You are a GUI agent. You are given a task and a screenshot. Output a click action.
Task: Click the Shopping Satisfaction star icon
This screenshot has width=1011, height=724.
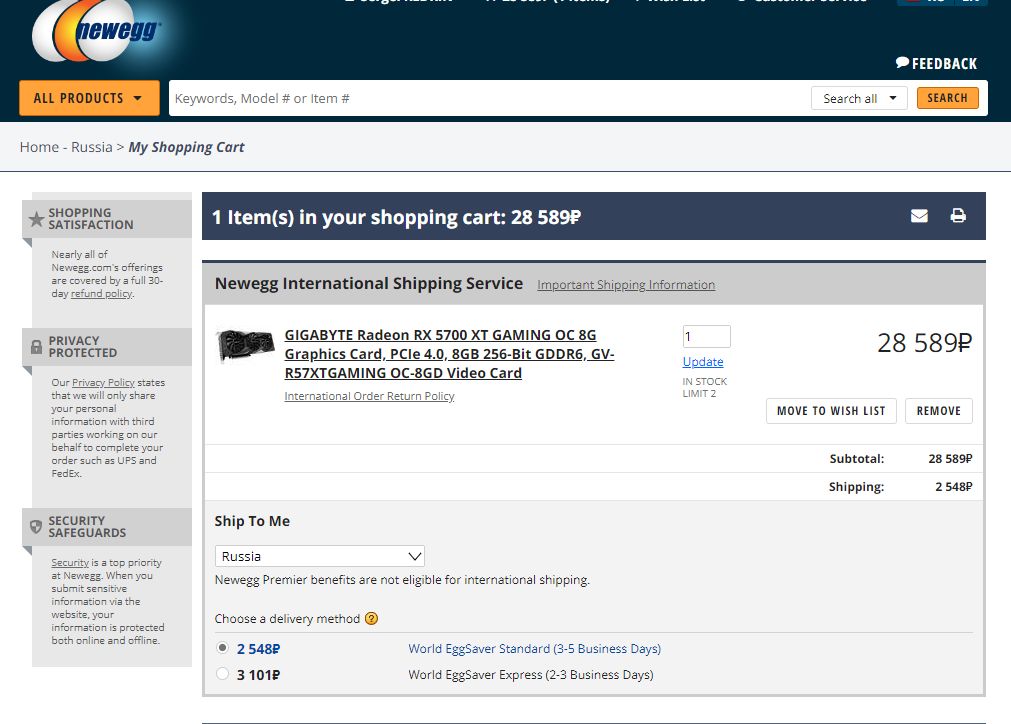[x=37, y=219]
